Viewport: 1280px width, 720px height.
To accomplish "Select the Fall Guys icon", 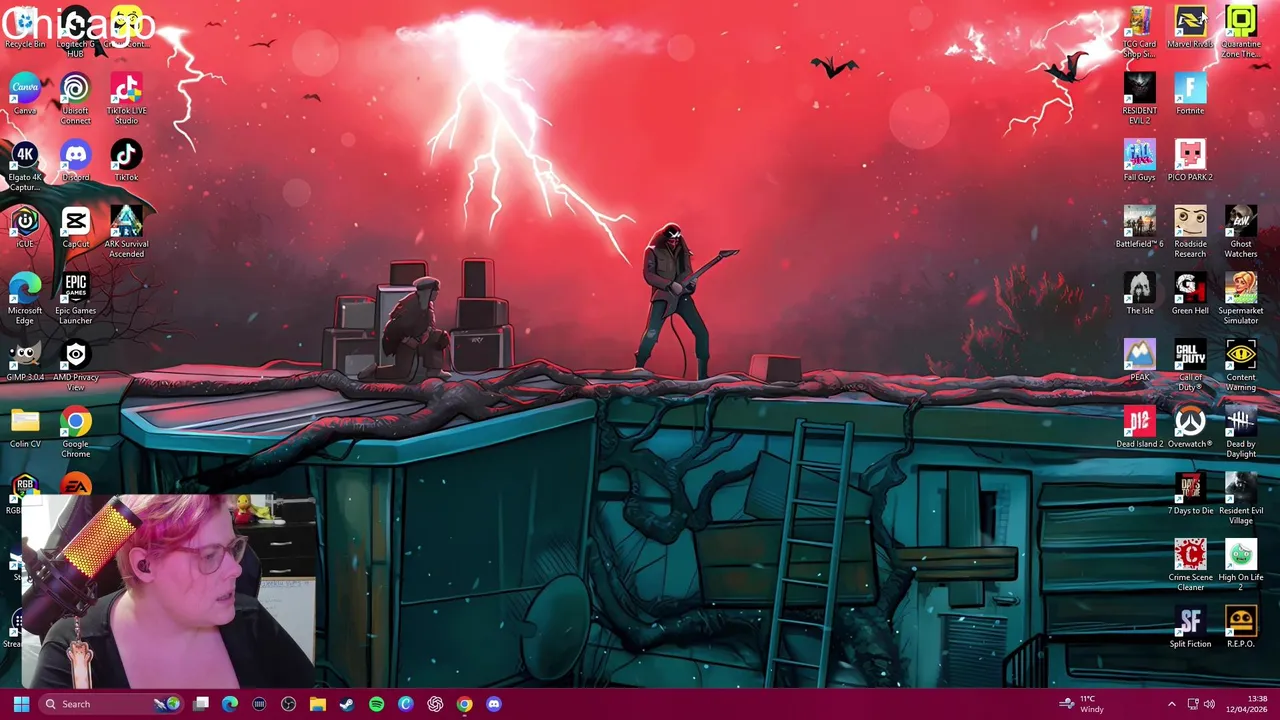I will click(1139, 160).
